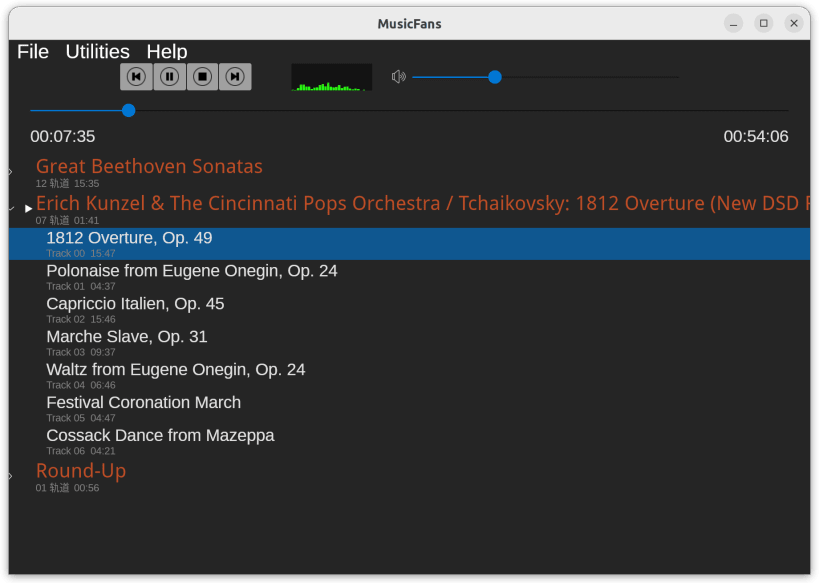Click the 'Track 02 15:46' subtitle
Viewport: 819px width, 583px height.
point(81,319)
